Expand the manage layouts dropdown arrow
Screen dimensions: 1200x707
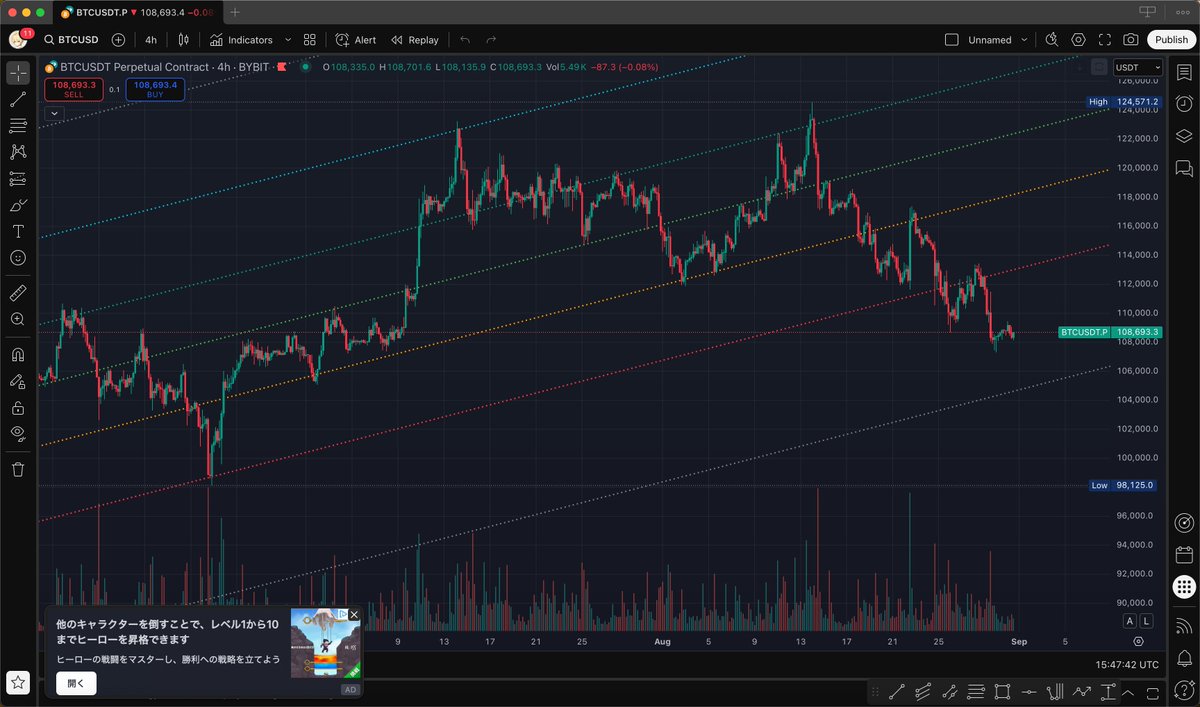coord(1025,40)
